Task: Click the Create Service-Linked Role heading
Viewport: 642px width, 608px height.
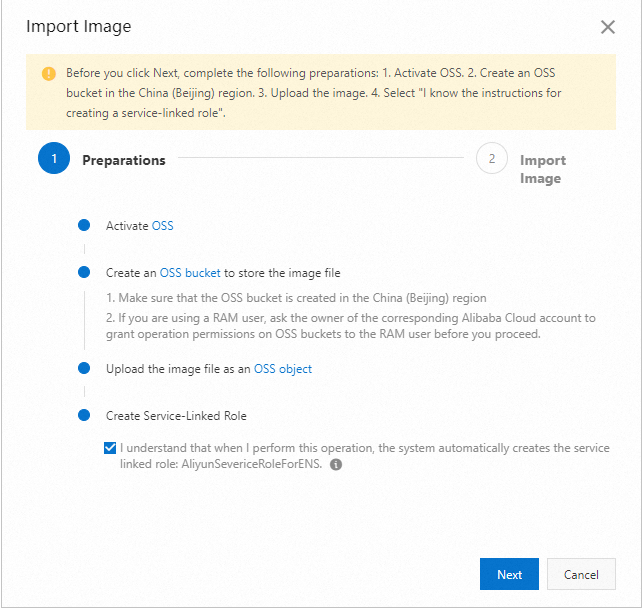Action: click(x=176, y=415)
